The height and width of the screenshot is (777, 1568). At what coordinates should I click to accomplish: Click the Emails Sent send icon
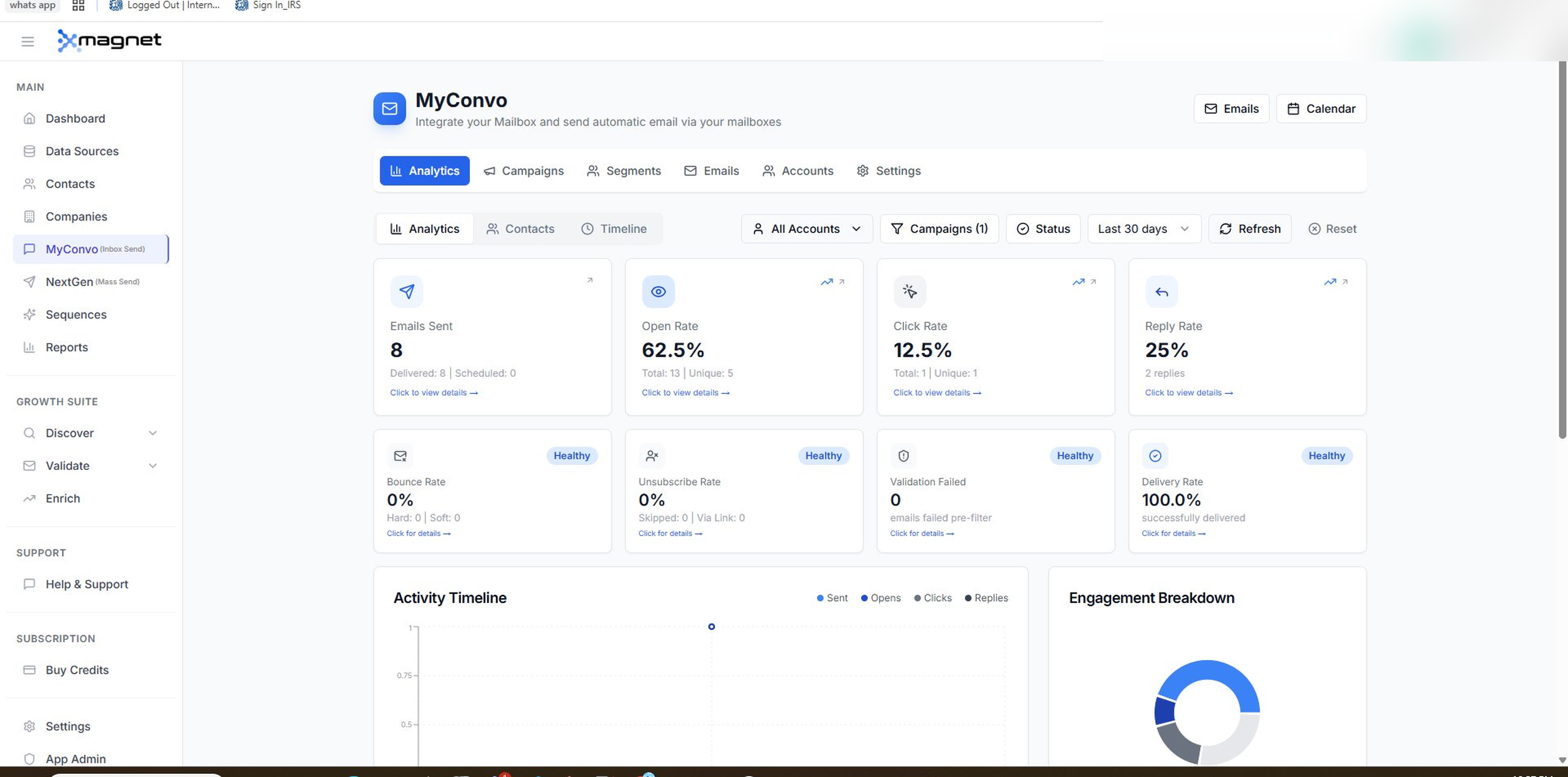click(x=407, y=291)
